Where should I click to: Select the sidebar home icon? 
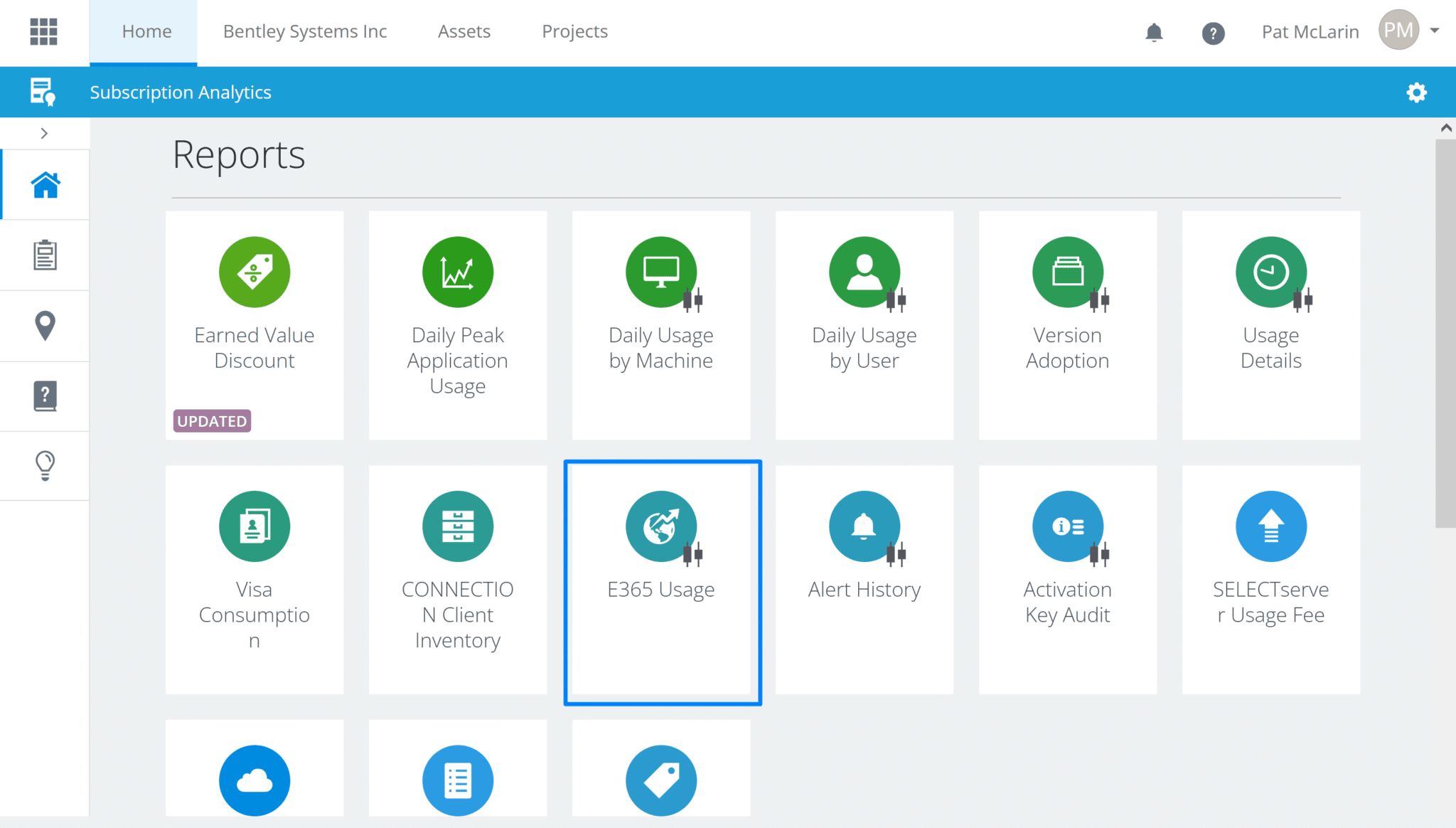coord(45,185)
